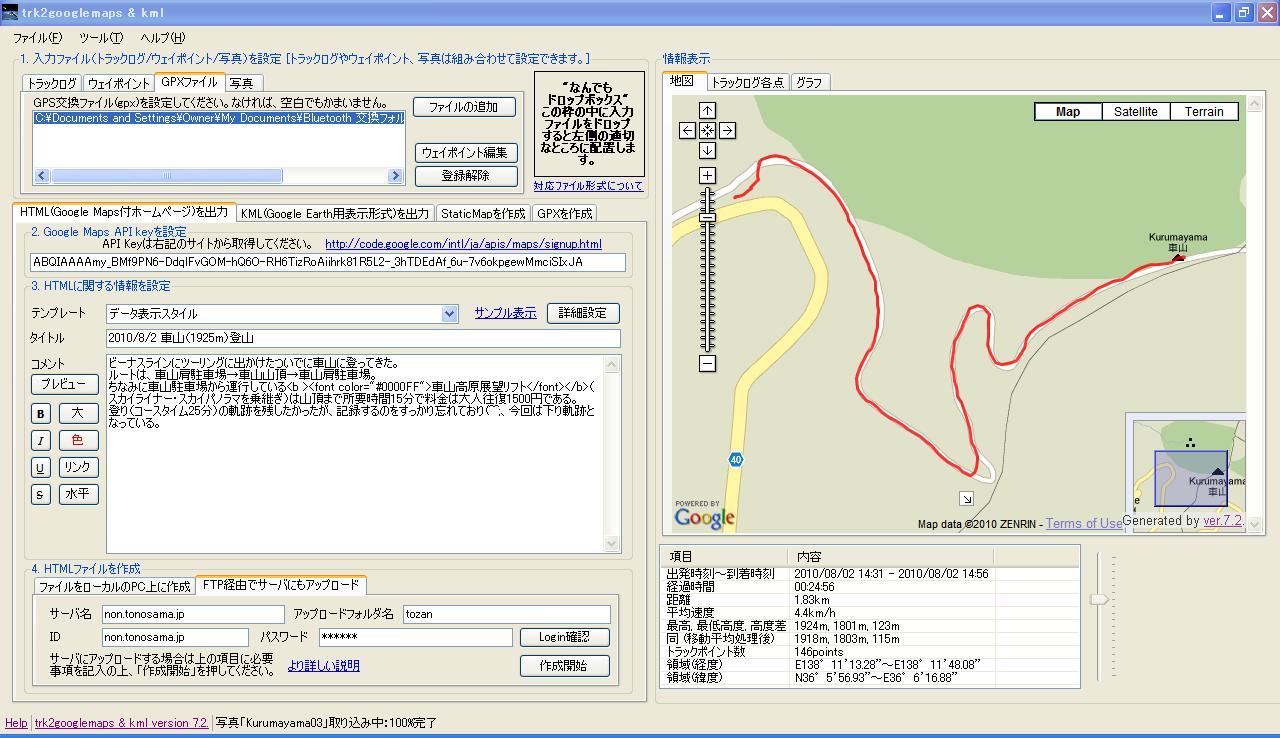Screen dimensions: 1280x738
Task: Pan the map left with arrow button
Action: coord(687,130)
